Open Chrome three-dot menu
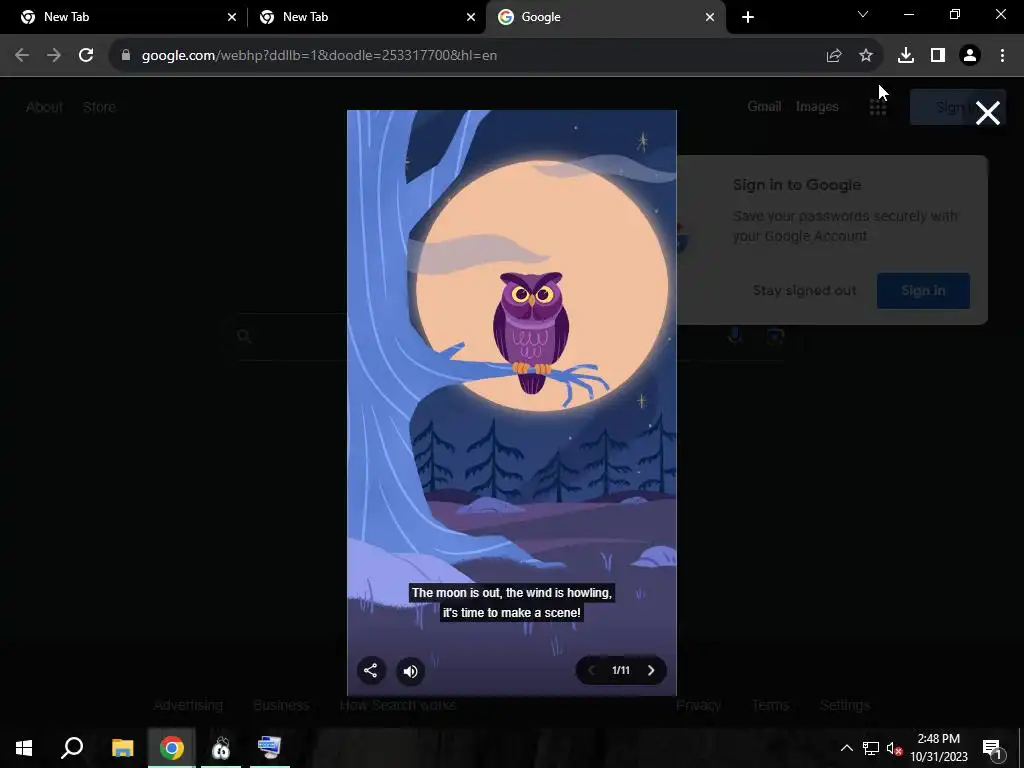1024x768 pixels. [x=1002, y=56]
